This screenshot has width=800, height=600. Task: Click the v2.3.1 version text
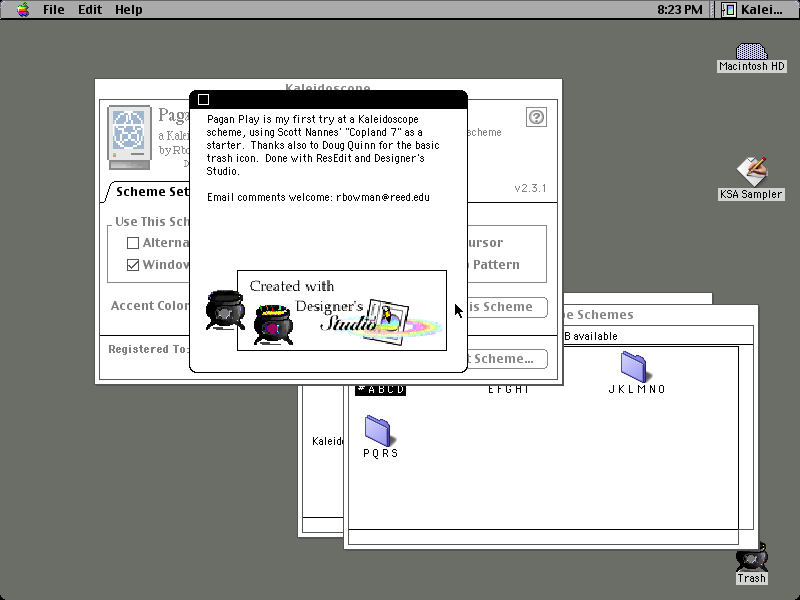pos(530,188)
